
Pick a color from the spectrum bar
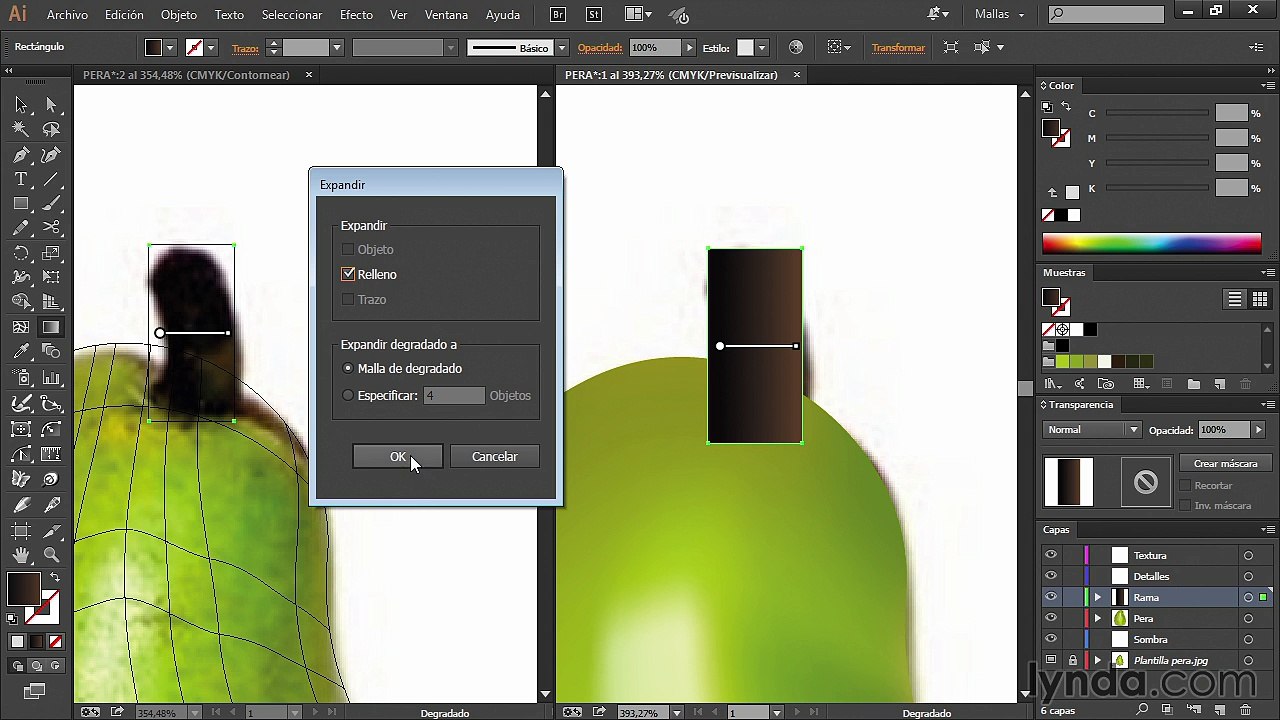tap(1151, 243)
